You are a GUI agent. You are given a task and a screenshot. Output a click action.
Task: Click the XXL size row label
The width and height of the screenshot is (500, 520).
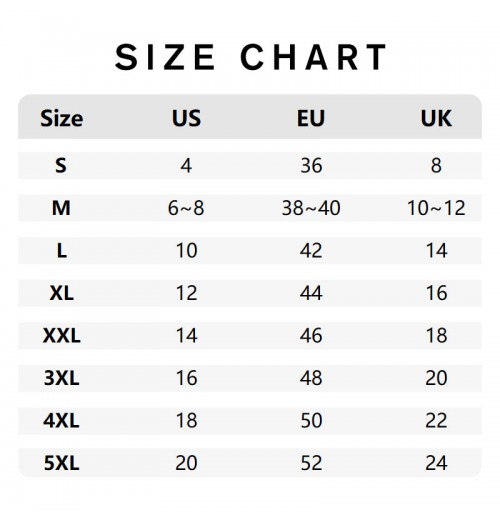click(x=62, y=335)
